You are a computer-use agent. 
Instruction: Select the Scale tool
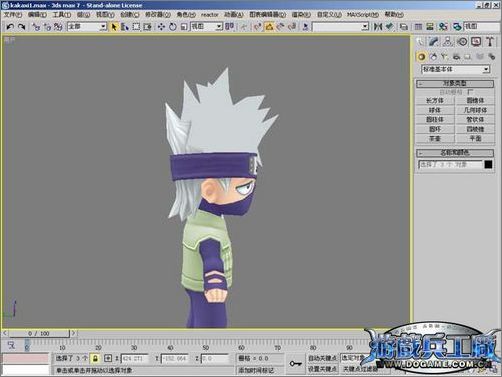(184, 27)
